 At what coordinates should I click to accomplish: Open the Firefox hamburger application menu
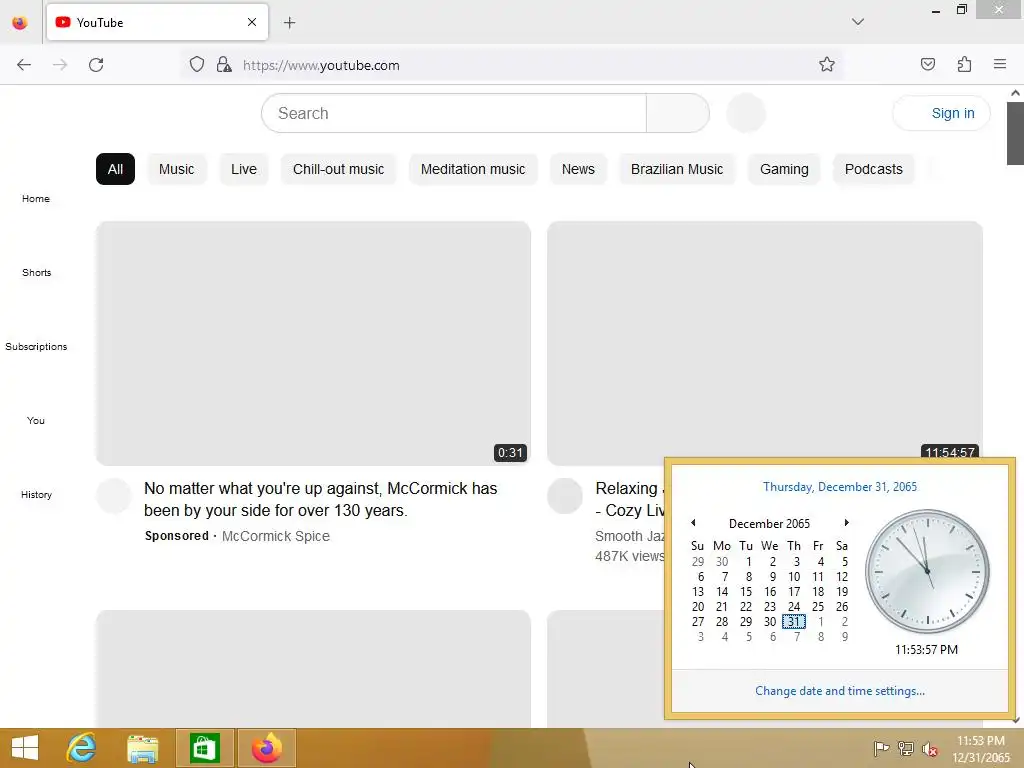tap(1000, 64)
